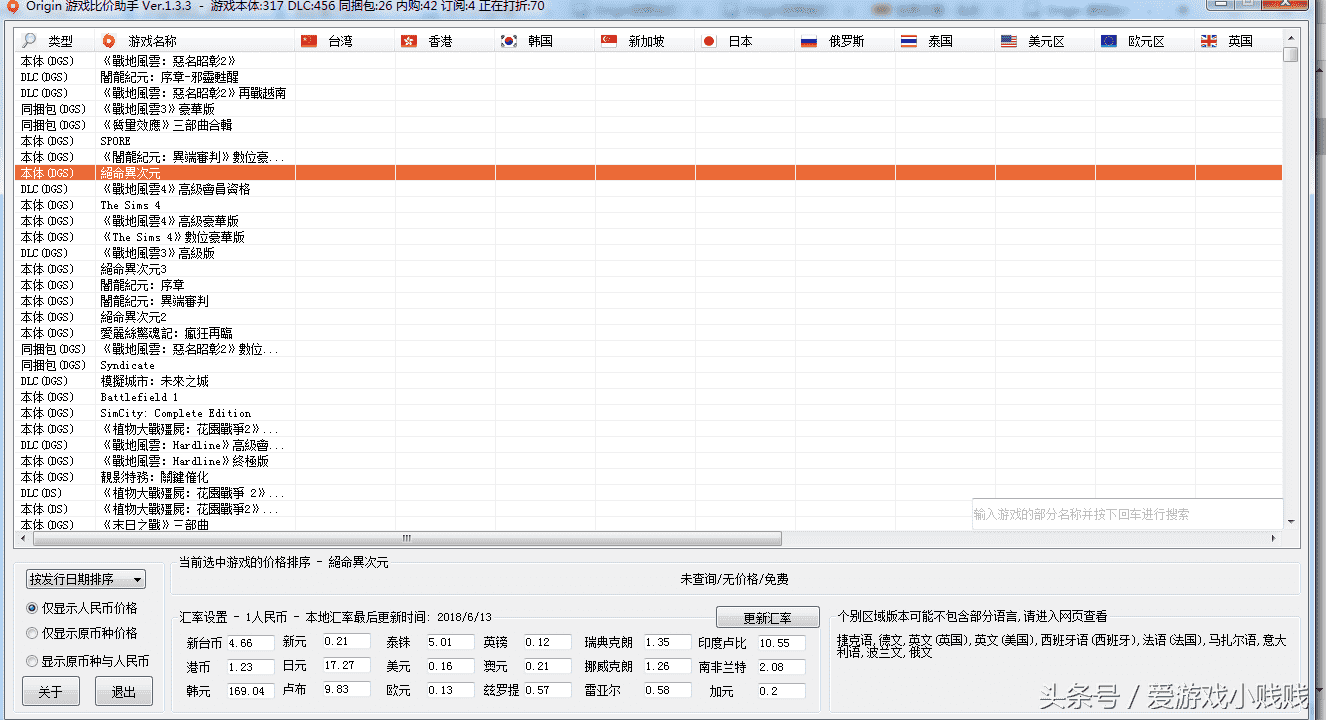Viewport: 1326px width, 720px height.
Task: Click the South Korea flag icon
Action: pos(509,41)
